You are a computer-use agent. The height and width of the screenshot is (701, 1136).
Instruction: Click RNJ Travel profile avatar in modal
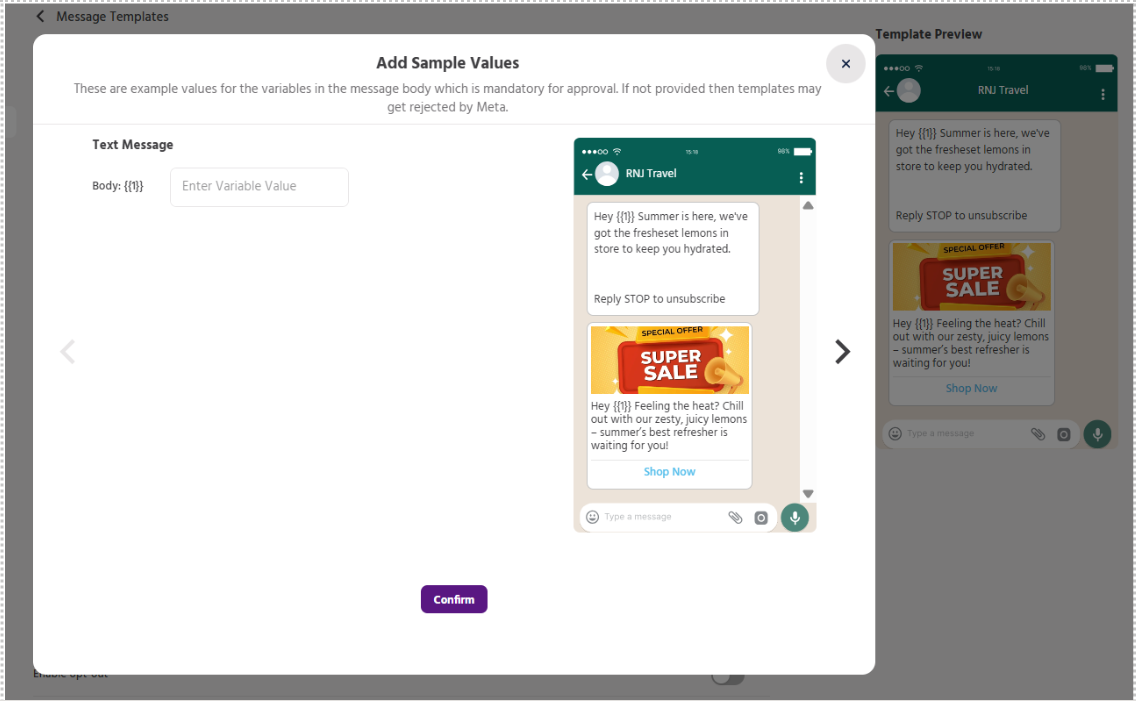click(607, 174)
